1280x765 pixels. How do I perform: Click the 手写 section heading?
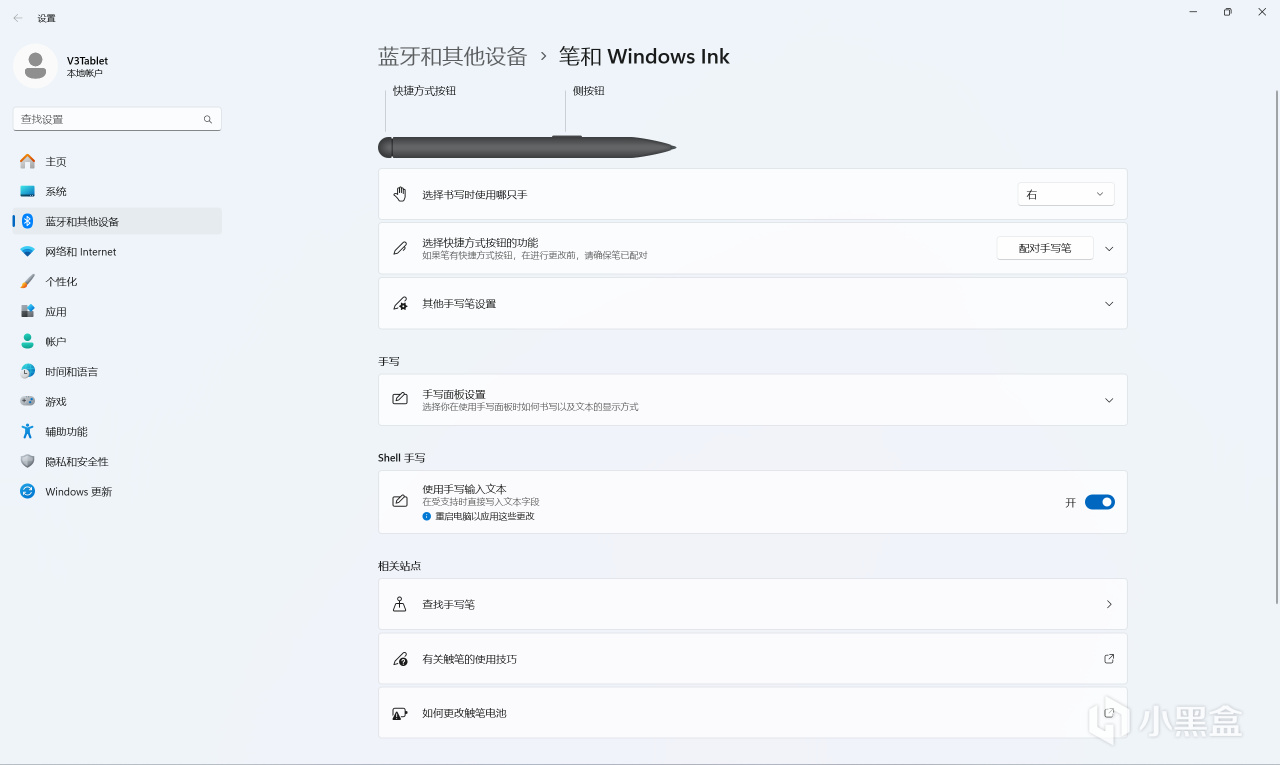click(x=389, y=361)
